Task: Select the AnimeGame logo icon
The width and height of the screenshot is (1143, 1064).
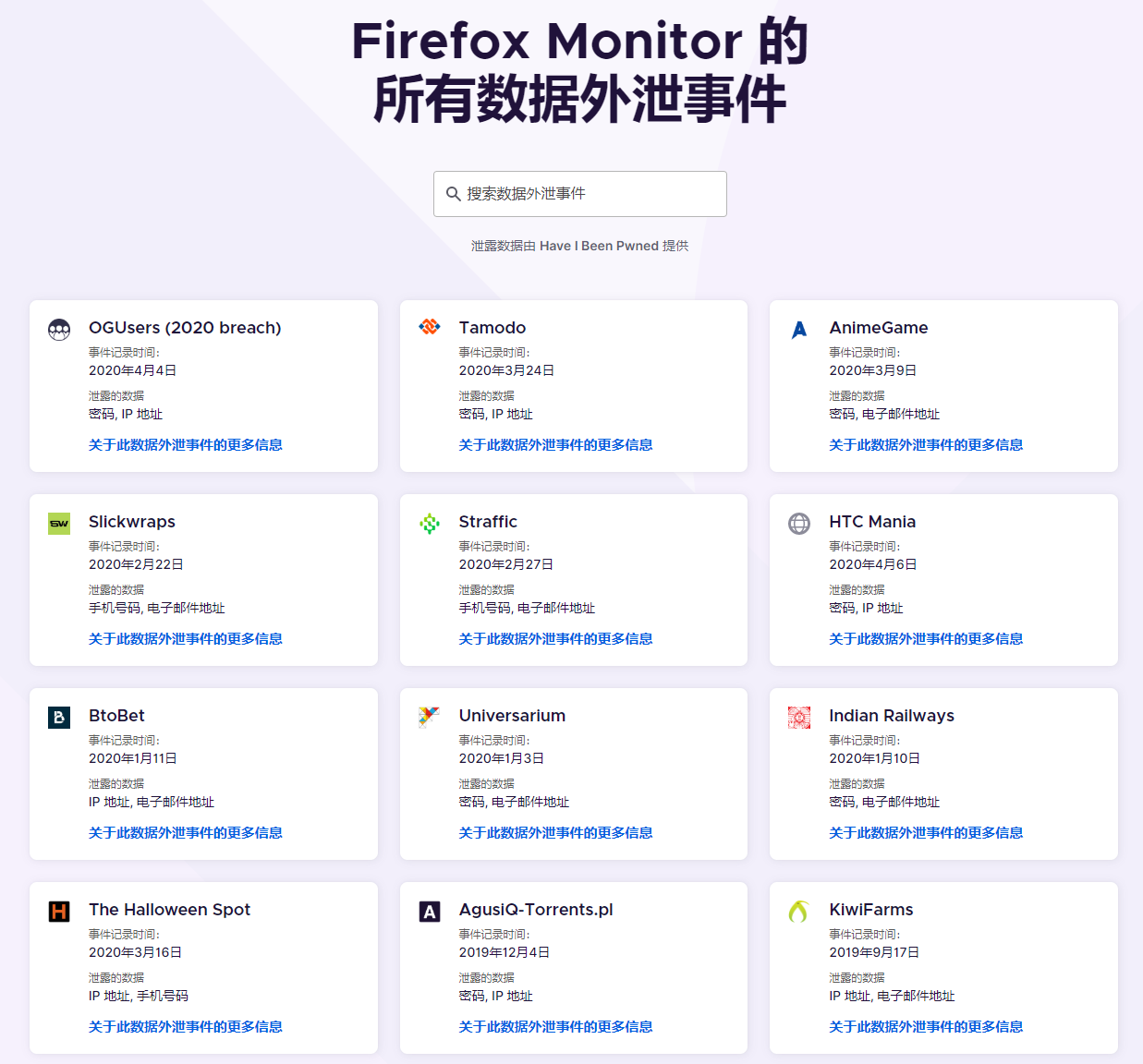Action: pyautogui.click(x=798, y=329)
